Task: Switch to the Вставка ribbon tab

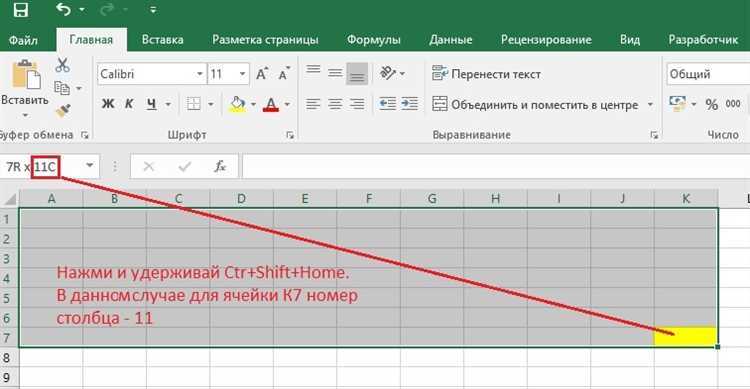Action: pyautogui.click(x=163, y=40)
